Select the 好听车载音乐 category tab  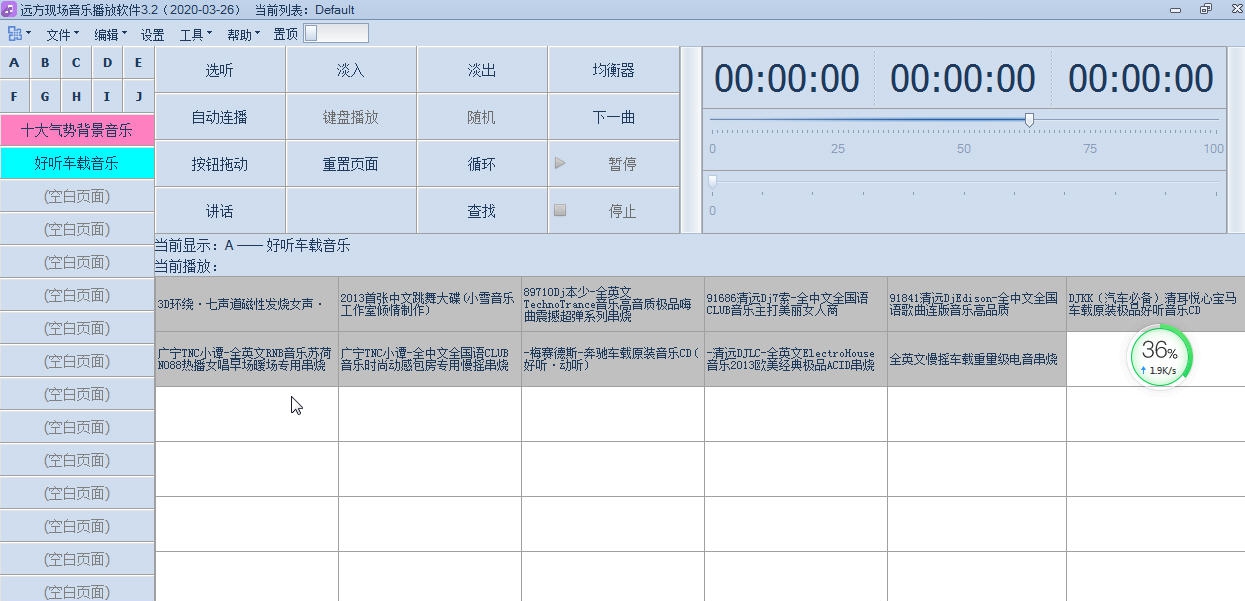(76, 162)
